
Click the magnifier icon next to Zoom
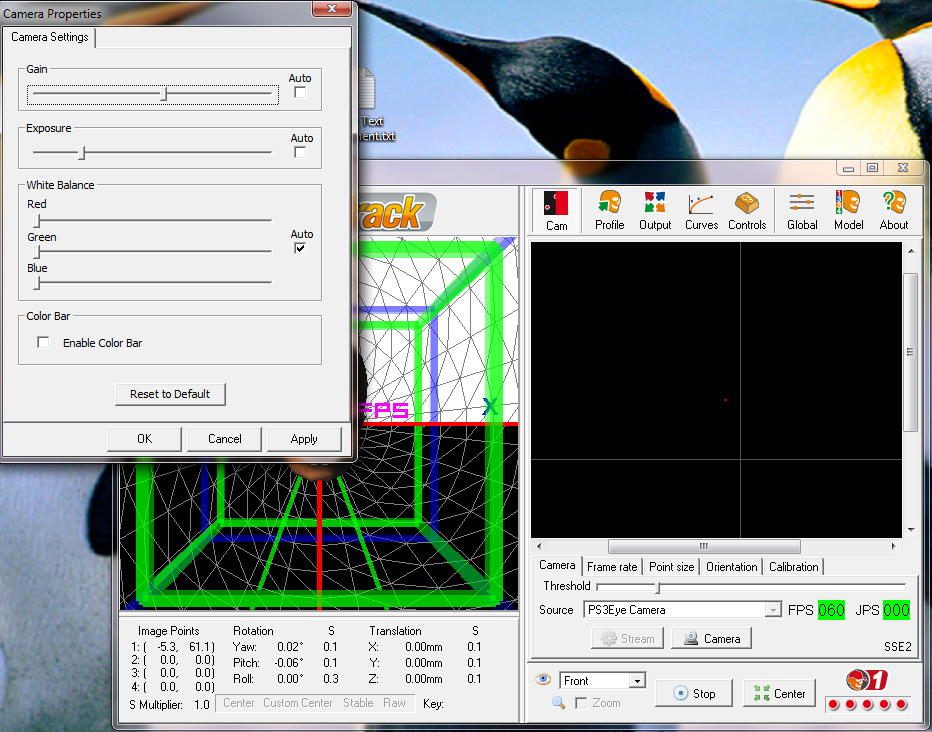click(558, 702)
